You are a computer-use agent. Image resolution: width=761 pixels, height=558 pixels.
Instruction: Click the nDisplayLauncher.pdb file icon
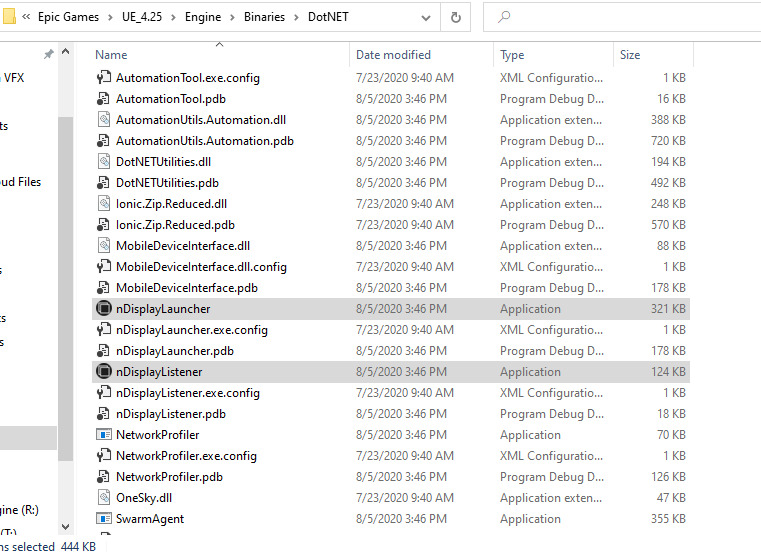pos(103,351)
